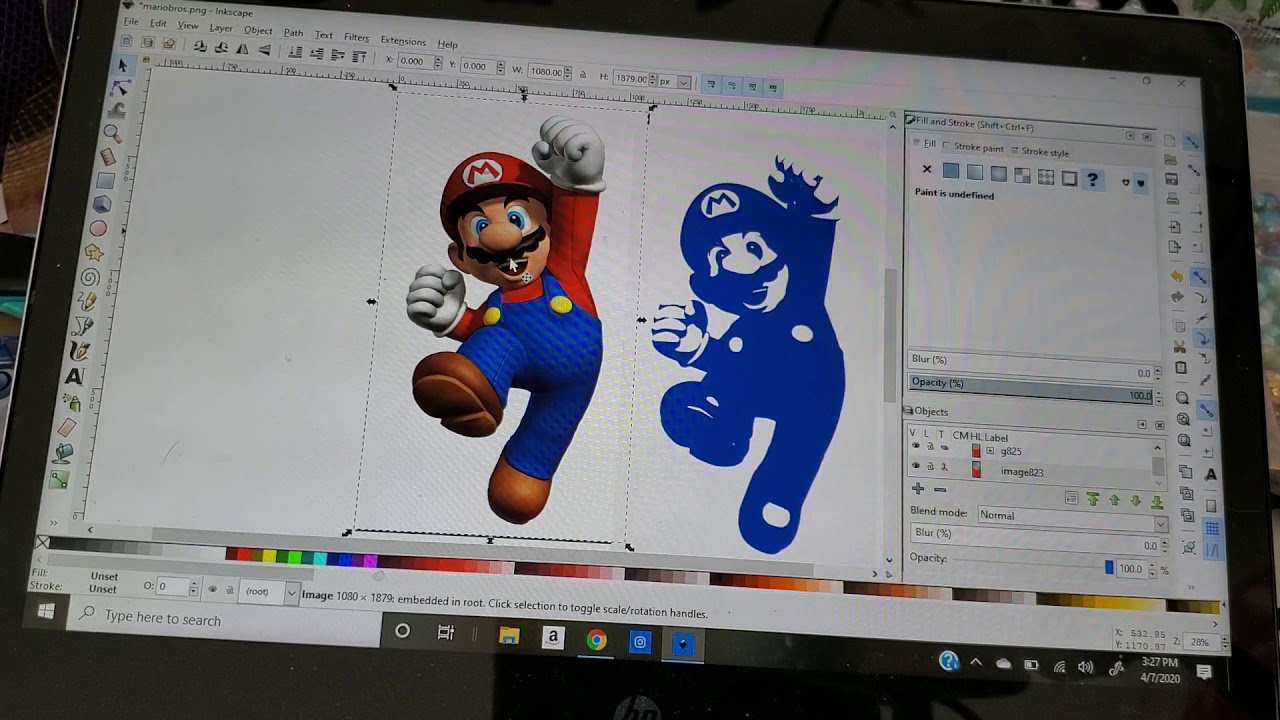Expand the g825 group in Objects
The image size is (1280, 720).
tap(990, 451)
